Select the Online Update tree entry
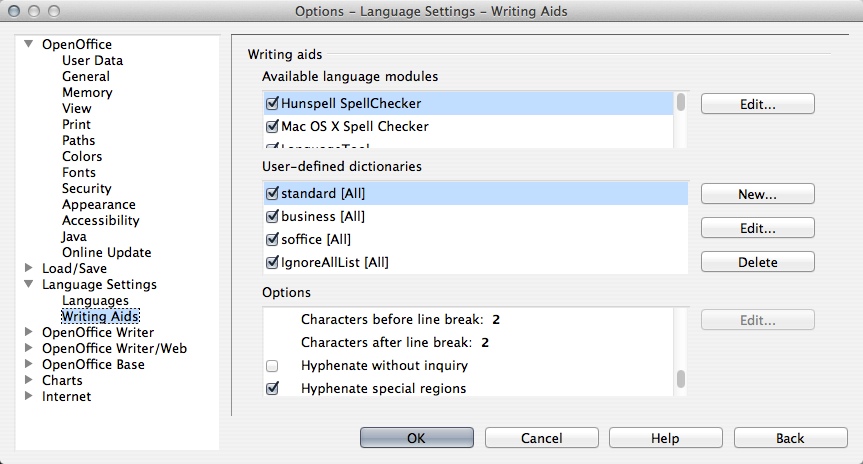Image resolution: width=863 pixels, height=464 pixels. point(106,252)
